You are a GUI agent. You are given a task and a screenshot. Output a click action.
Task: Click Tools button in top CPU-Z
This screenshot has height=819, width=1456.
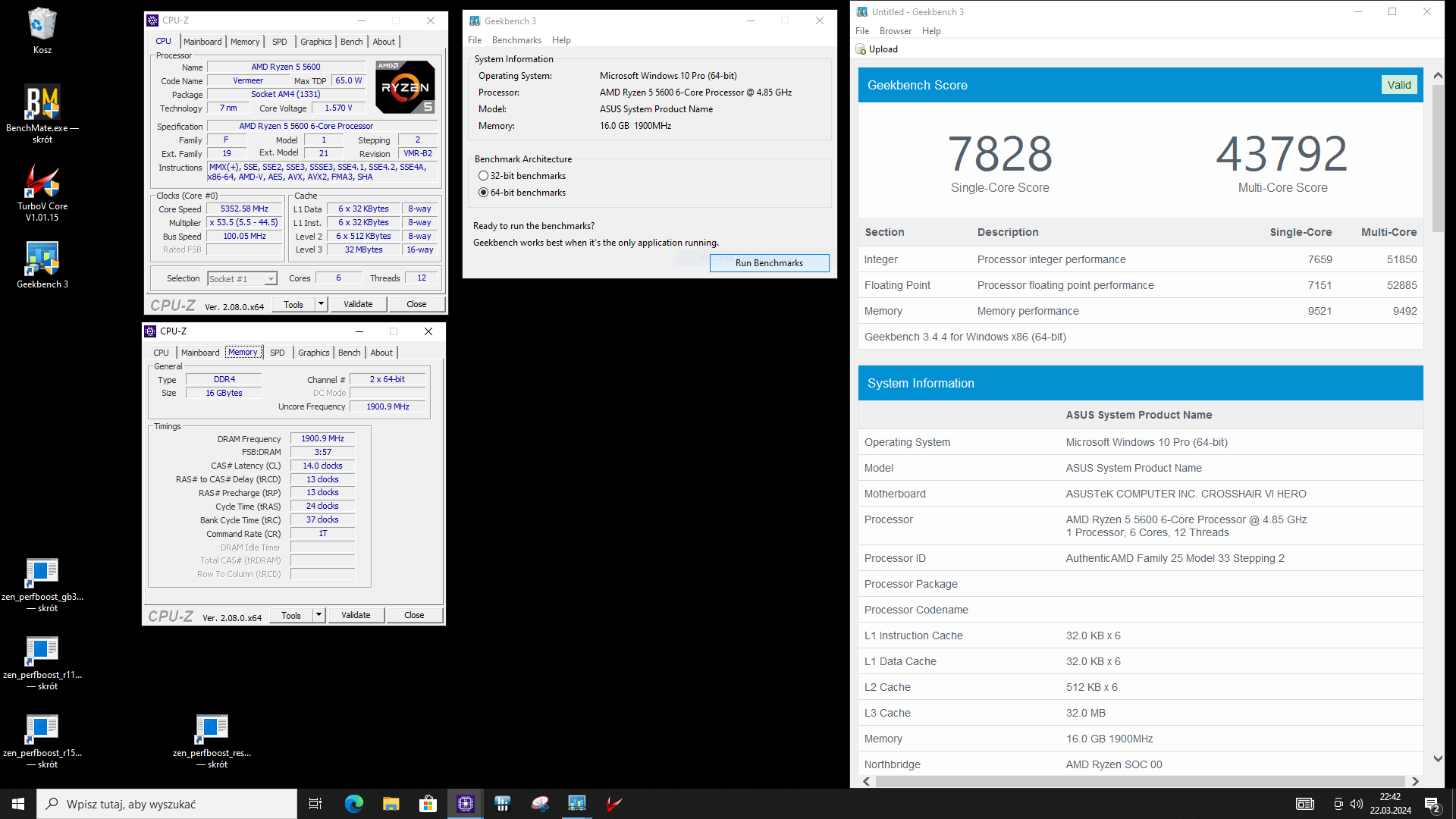(293, 304)
